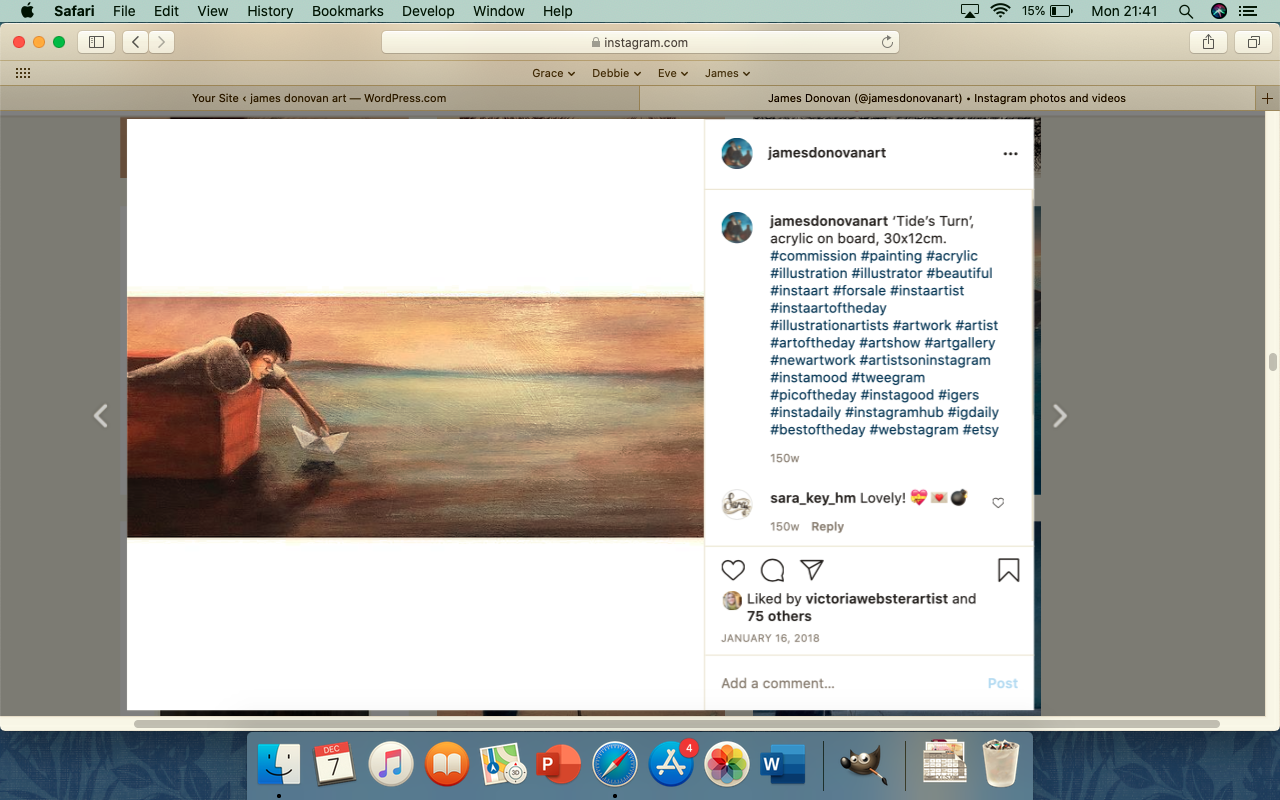The width and height of the screenshot is (1280, 800).
Task: Like sara_key_hm's comment with small heart
Action: tap(998, 503)
